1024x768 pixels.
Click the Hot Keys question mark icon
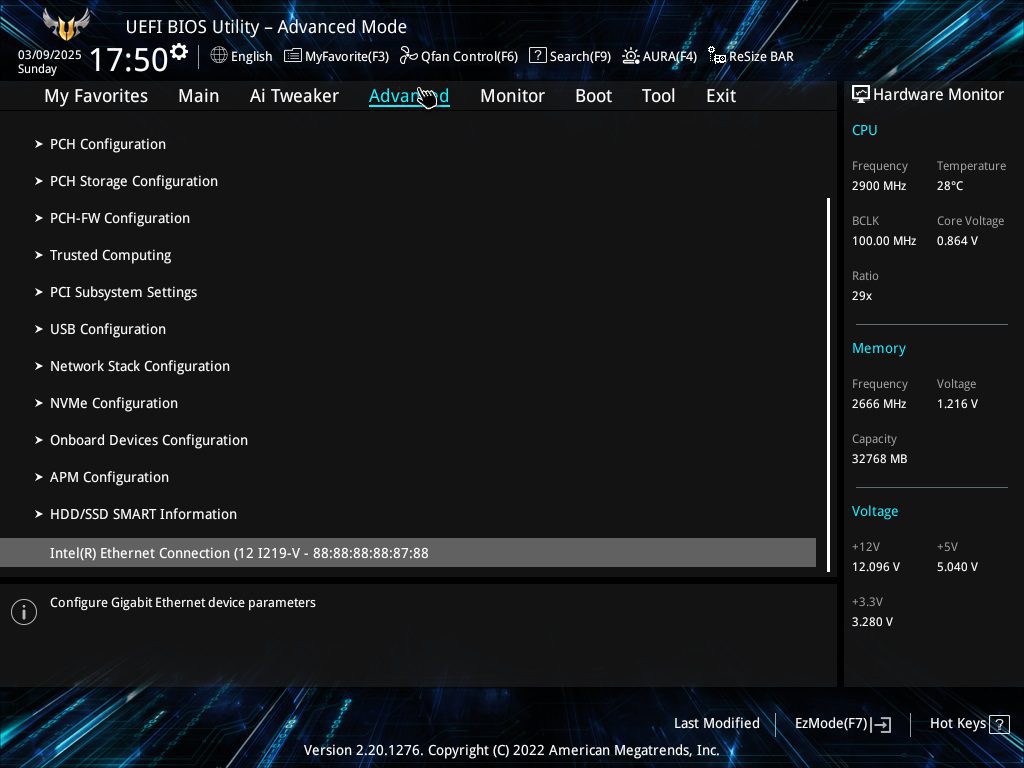(998, 724)
